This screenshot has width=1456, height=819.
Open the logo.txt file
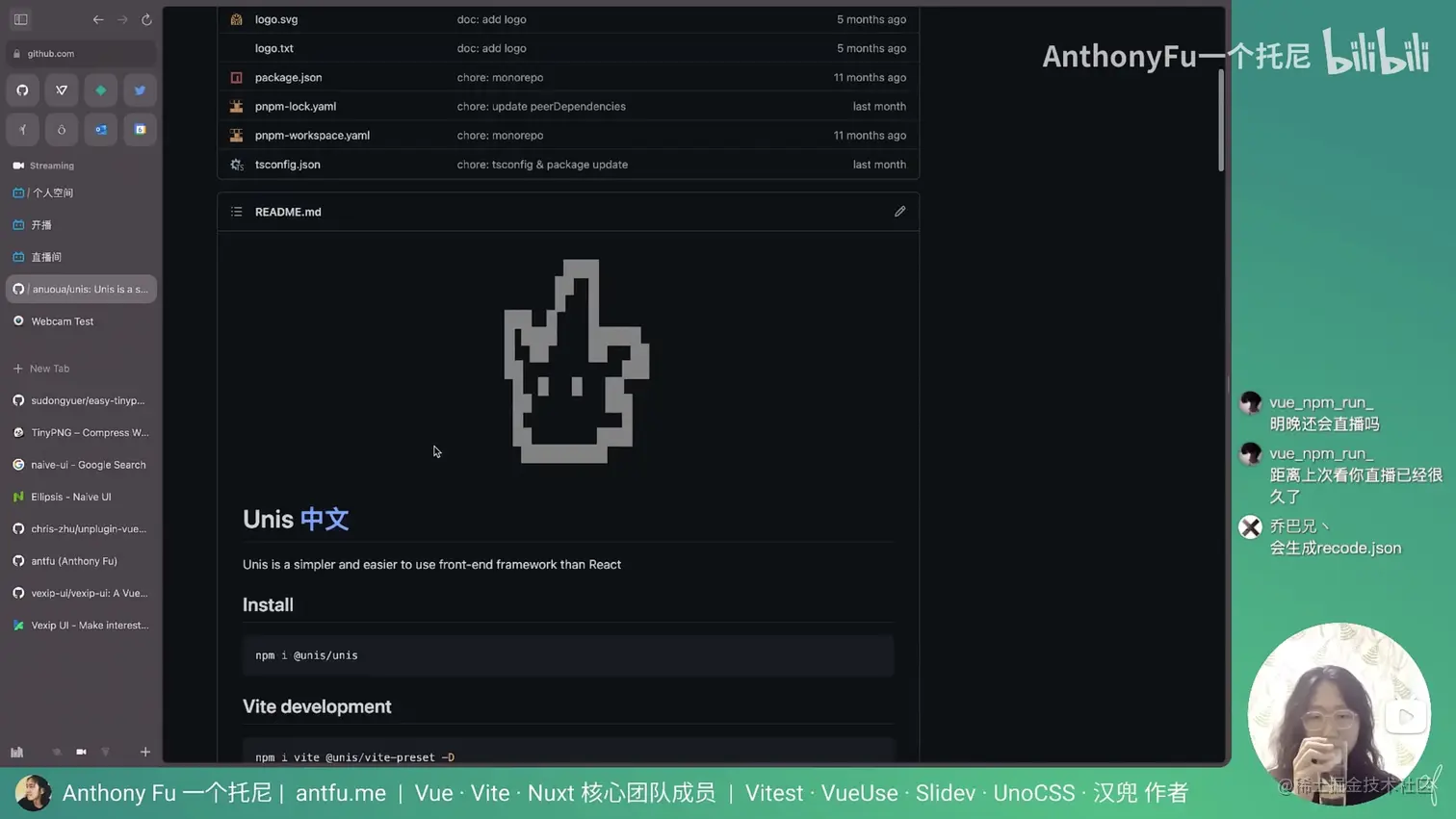274,48
